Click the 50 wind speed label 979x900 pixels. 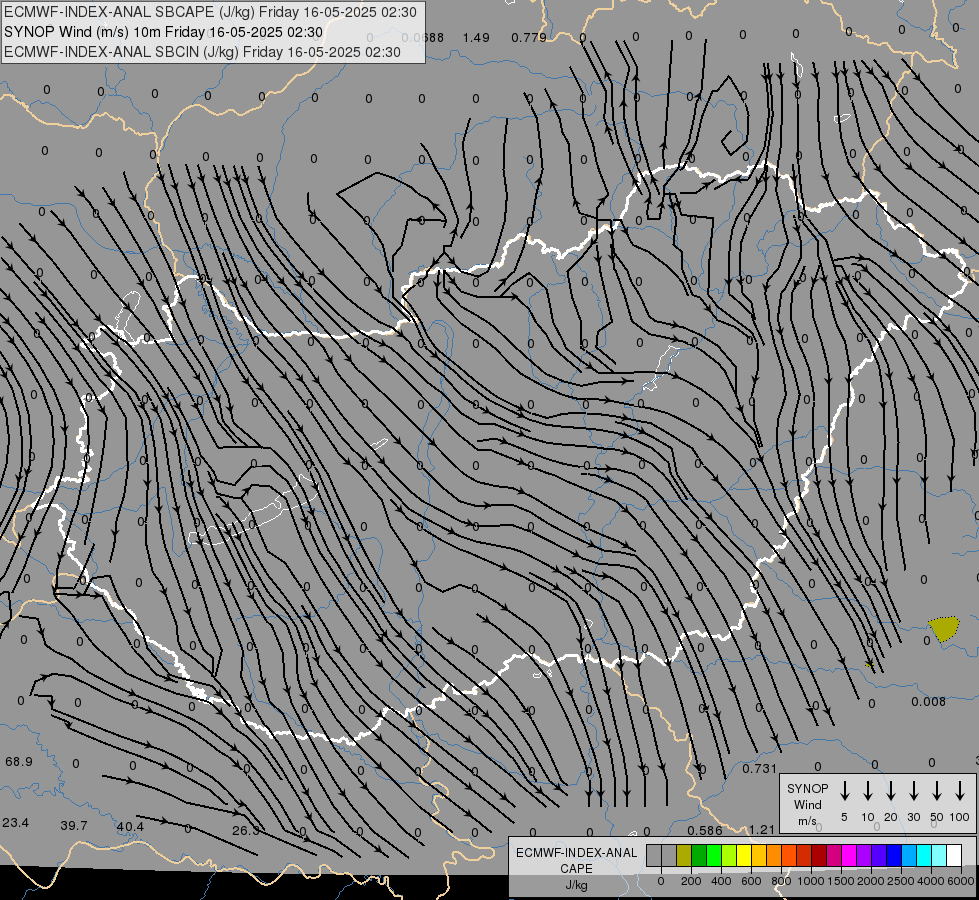[937, 817]
